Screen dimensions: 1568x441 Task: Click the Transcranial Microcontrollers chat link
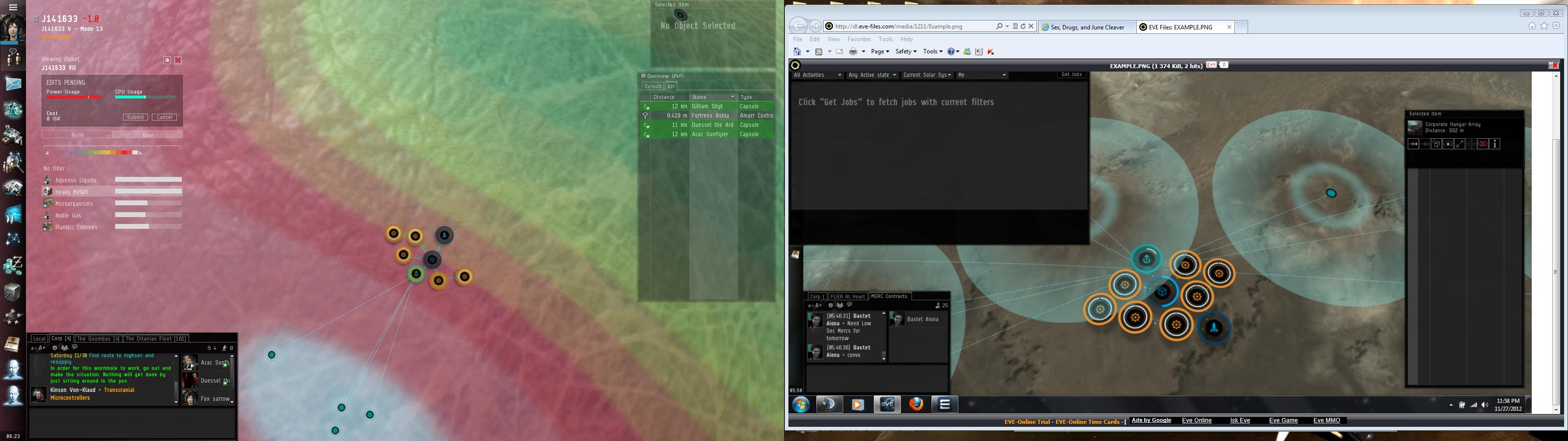pos(93,394)
